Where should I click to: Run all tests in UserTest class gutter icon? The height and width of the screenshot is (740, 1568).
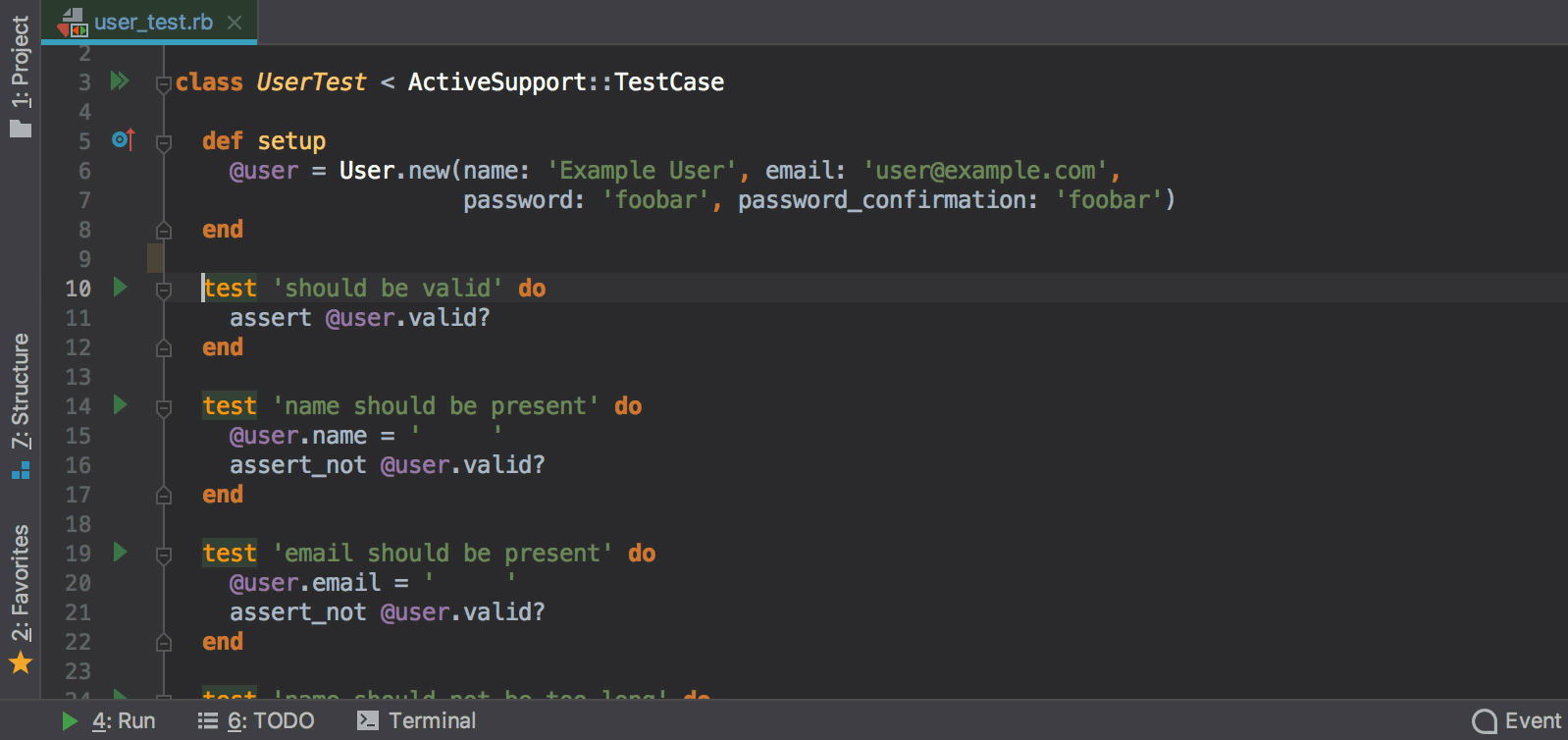pos(120,80)
